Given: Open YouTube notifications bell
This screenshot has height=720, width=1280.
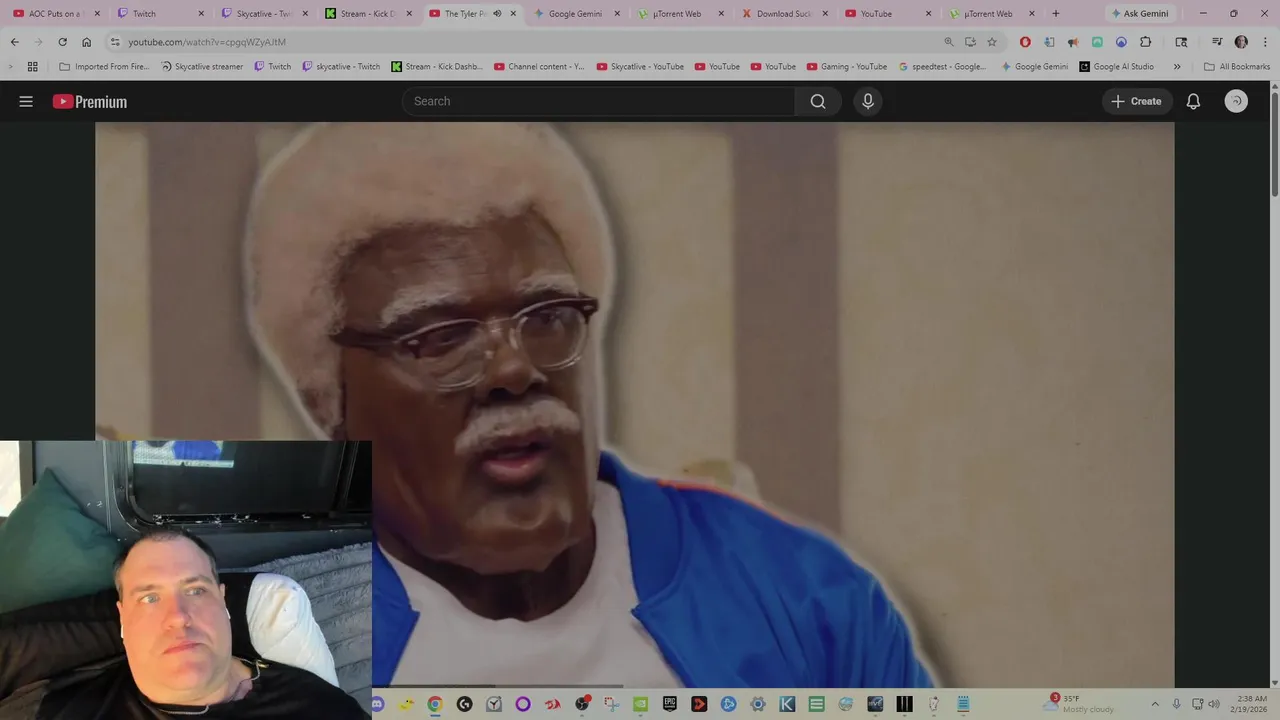Looking at the screenshot, I should click(x=1193, y=101).
